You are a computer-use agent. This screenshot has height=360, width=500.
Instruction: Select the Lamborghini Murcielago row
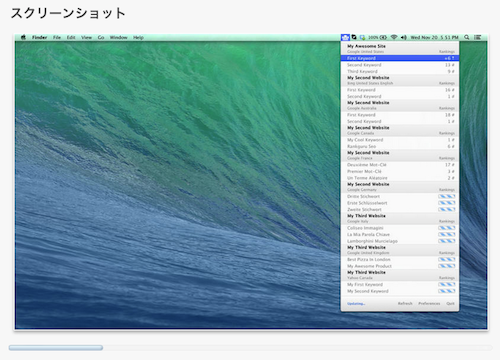point(400,241)
